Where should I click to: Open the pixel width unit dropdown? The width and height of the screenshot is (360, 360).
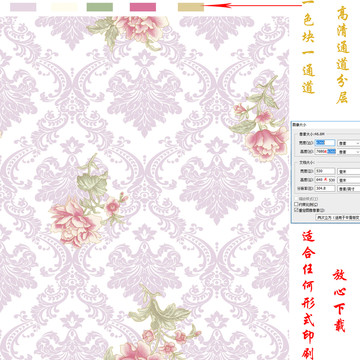(349, 143)
